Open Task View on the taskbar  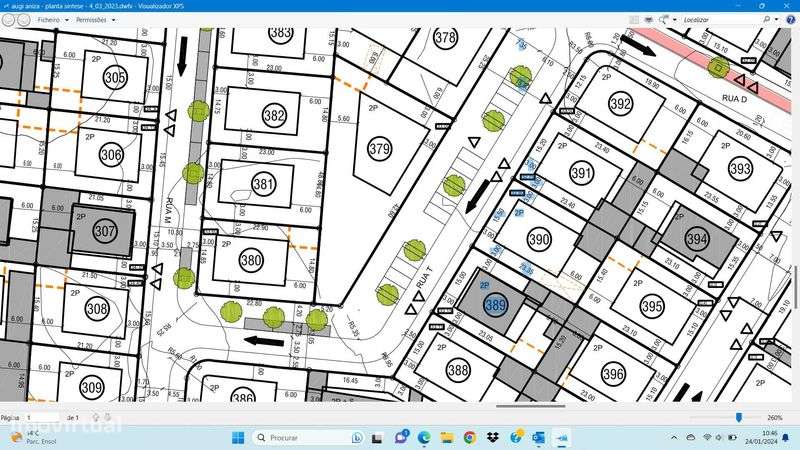[x=377, y=438]
